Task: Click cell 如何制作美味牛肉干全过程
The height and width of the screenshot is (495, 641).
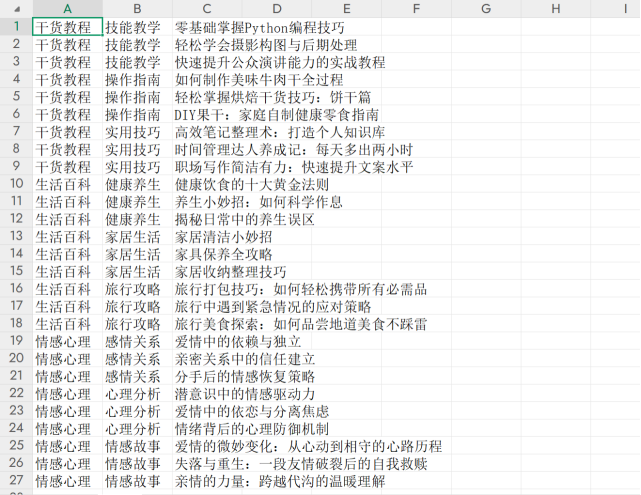Action: pyautogui.click(x=259, y=80)
